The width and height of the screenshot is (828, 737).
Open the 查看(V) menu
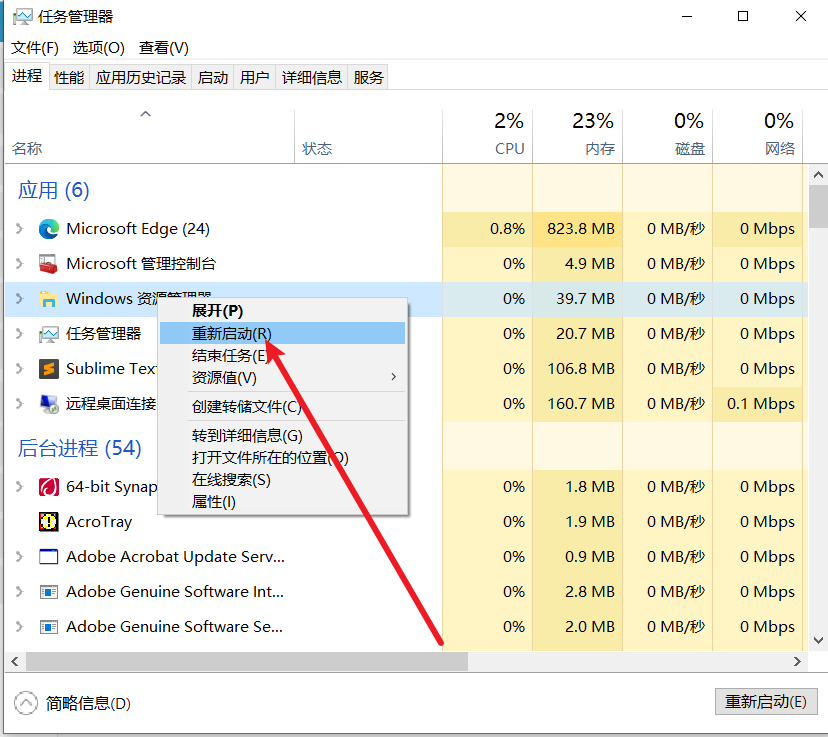coord(164,48)
